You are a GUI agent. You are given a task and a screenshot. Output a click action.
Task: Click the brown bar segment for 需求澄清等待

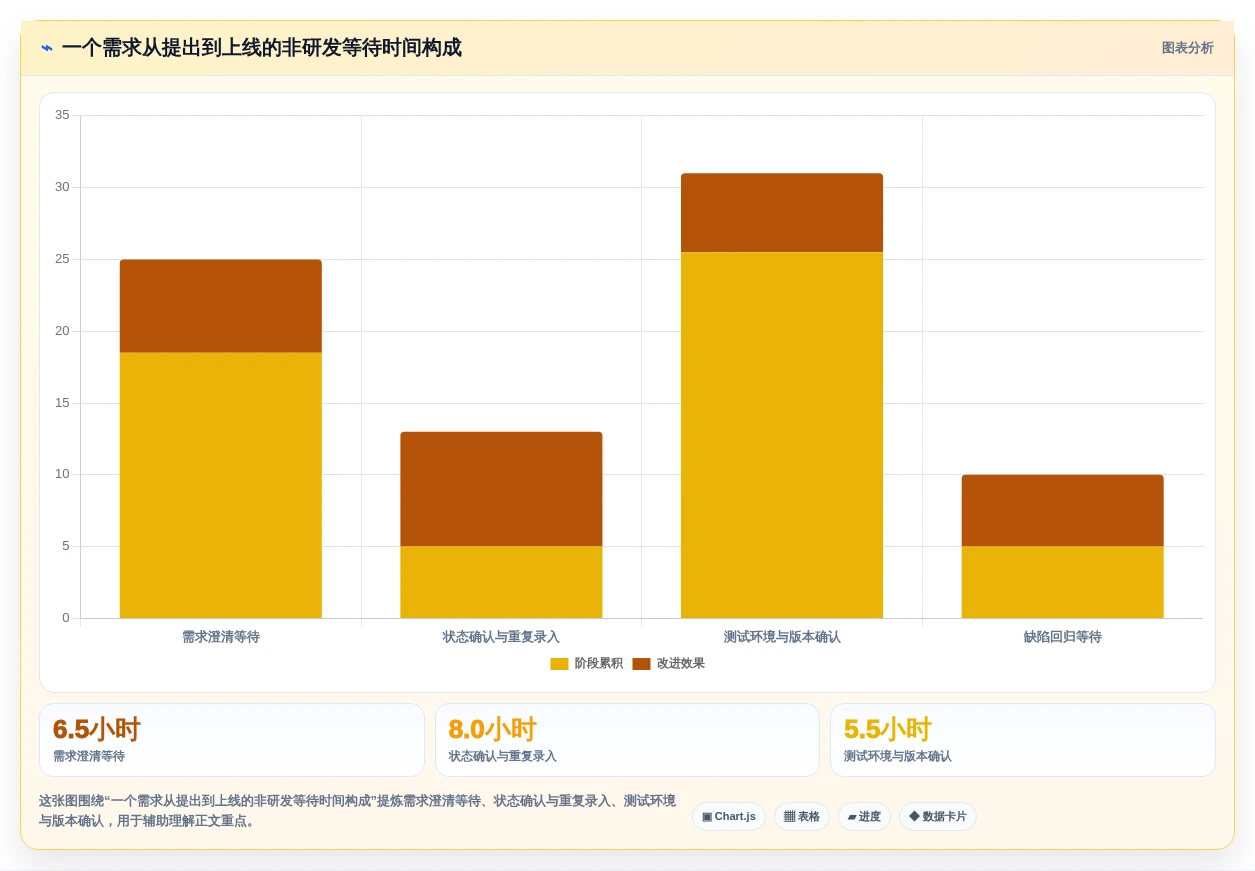[221, 306]
